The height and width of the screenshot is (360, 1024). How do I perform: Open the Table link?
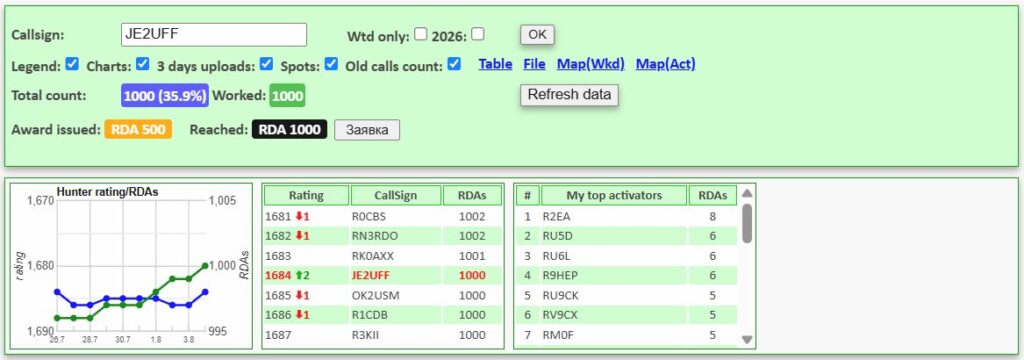495,64
